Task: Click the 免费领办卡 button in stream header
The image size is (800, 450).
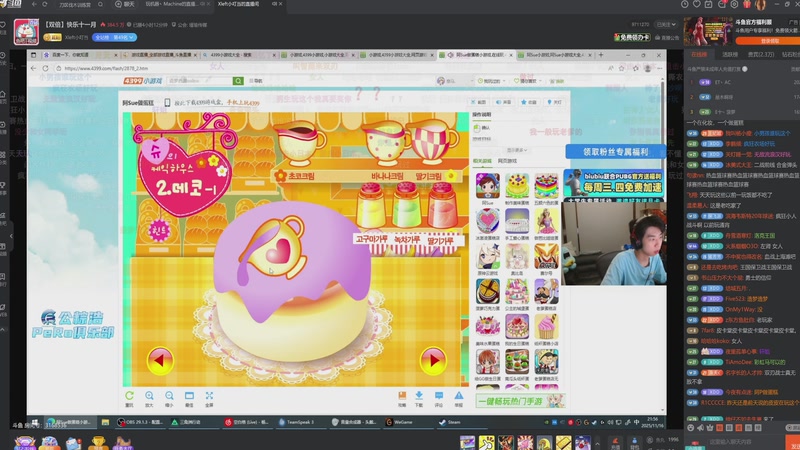Action: click(632, 37)
